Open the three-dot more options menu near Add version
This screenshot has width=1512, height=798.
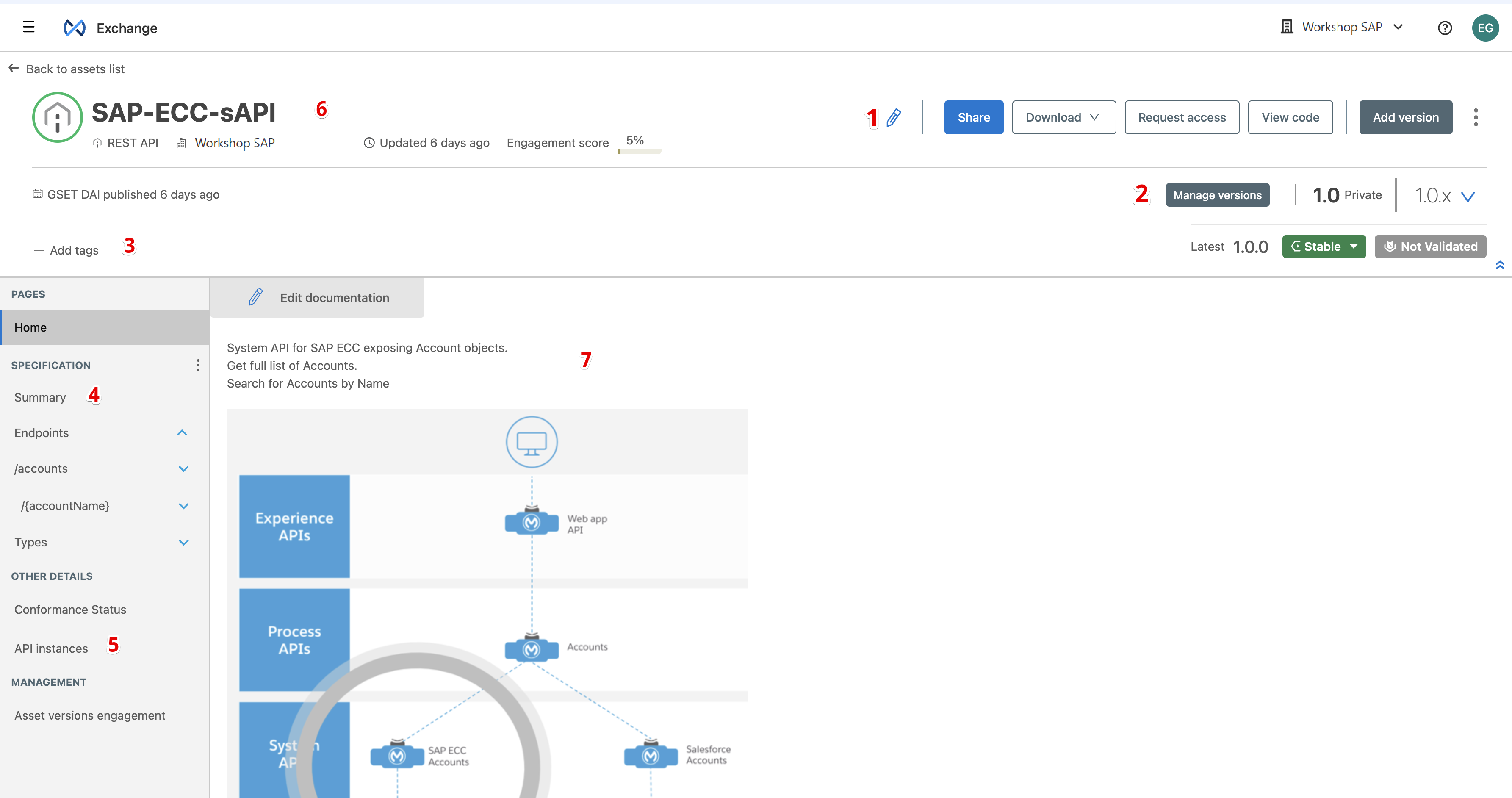pos(1476,117)
